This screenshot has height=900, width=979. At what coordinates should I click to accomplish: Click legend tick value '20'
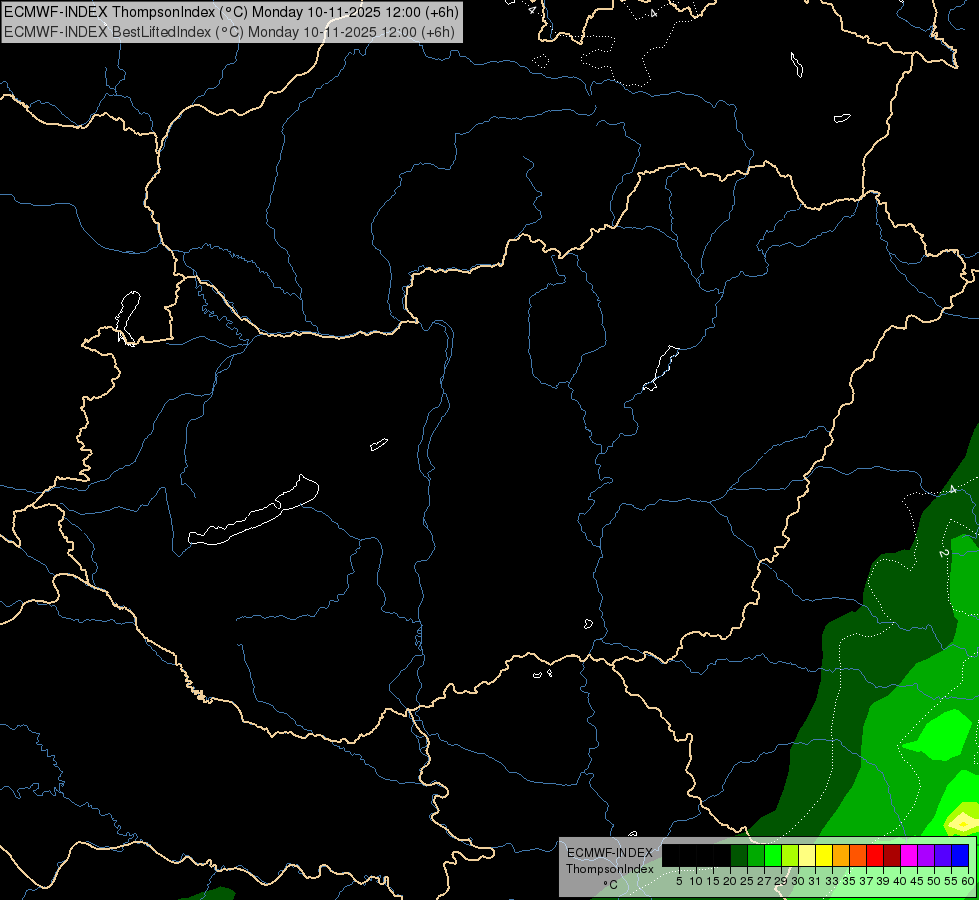[x=730, y=881]
